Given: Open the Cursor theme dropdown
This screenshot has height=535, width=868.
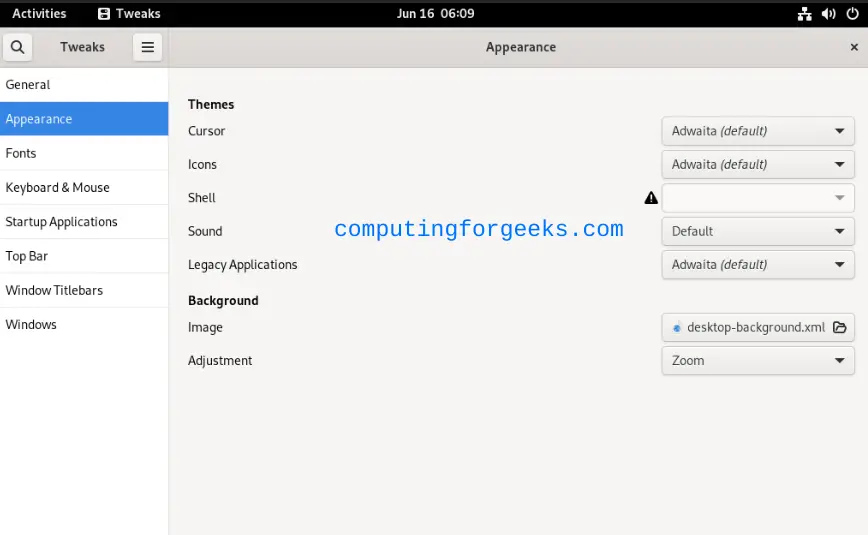Looking at the screenshot, I should point(758,131).
